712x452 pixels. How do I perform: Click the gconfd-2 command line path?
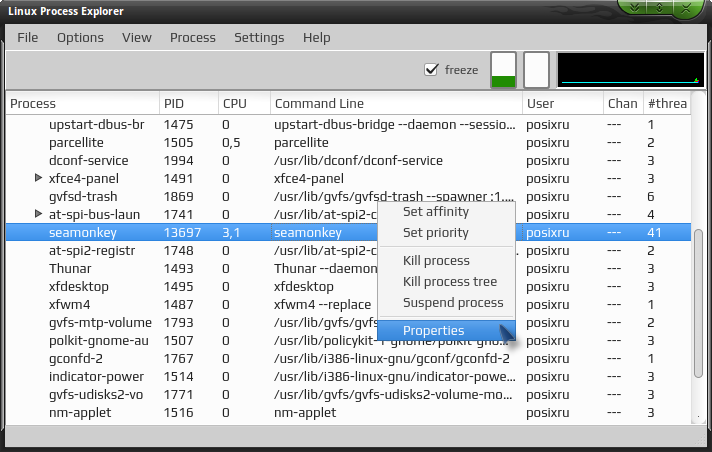[x=392, y=358]
